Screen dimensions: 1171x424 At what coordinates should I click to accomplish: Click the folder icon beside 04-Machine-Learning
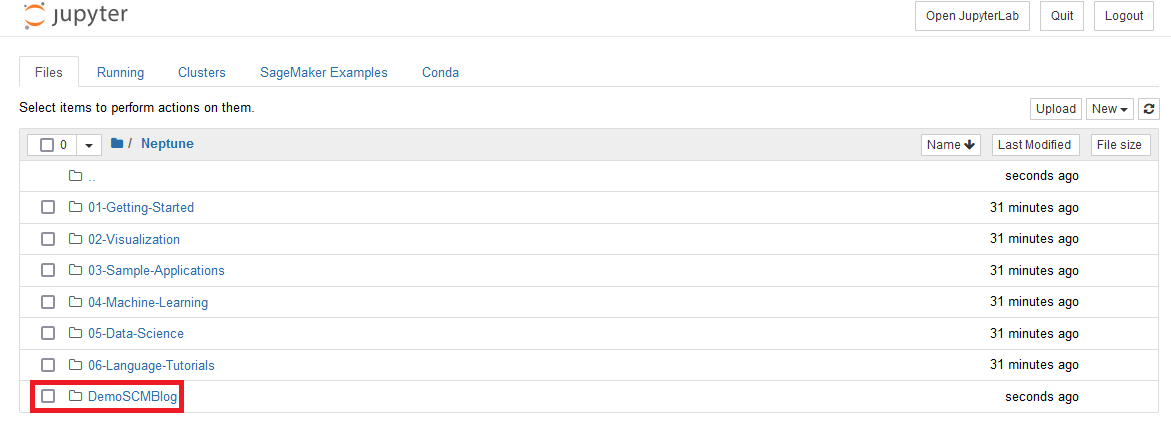pos(75,302)
